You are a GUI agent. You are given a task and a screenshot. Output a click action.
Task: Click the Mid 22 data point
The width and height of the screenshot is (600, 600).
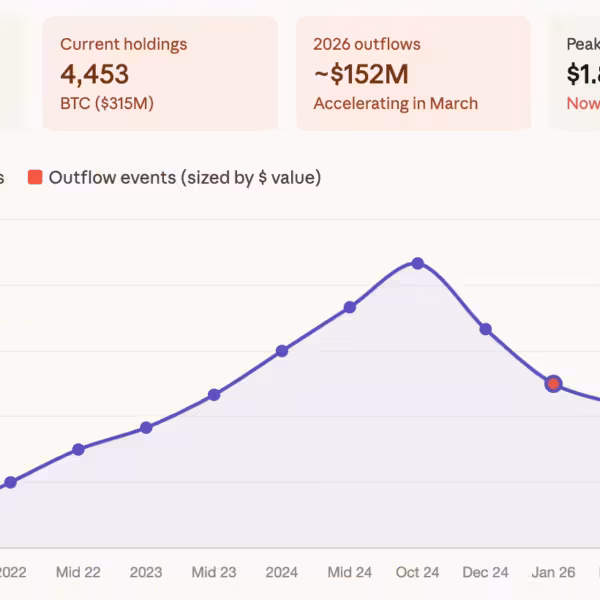(78, 449)
